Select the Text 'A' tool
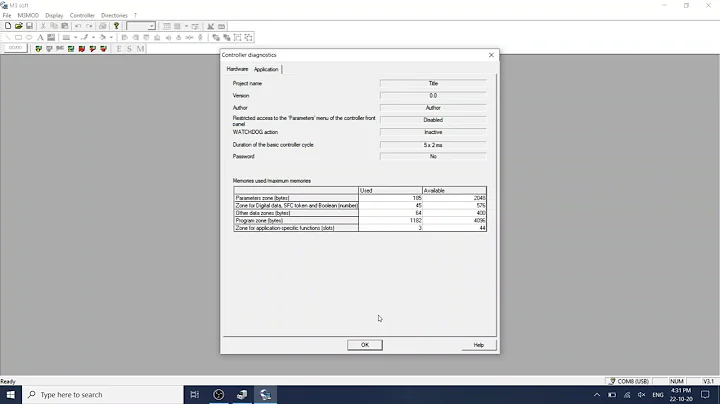Screen dimensions: 720x404 [40, 38]
